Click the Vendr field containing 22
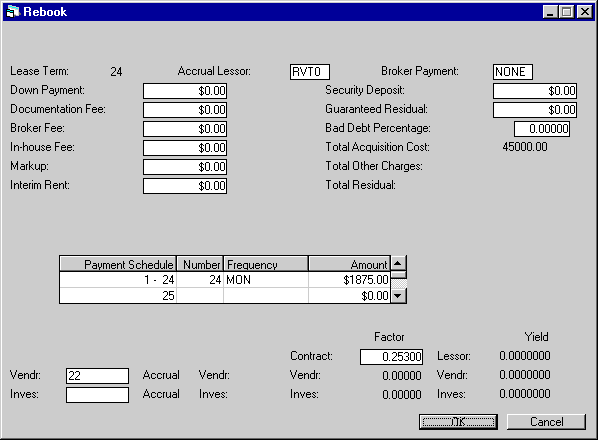 click(x=97, y=376)
